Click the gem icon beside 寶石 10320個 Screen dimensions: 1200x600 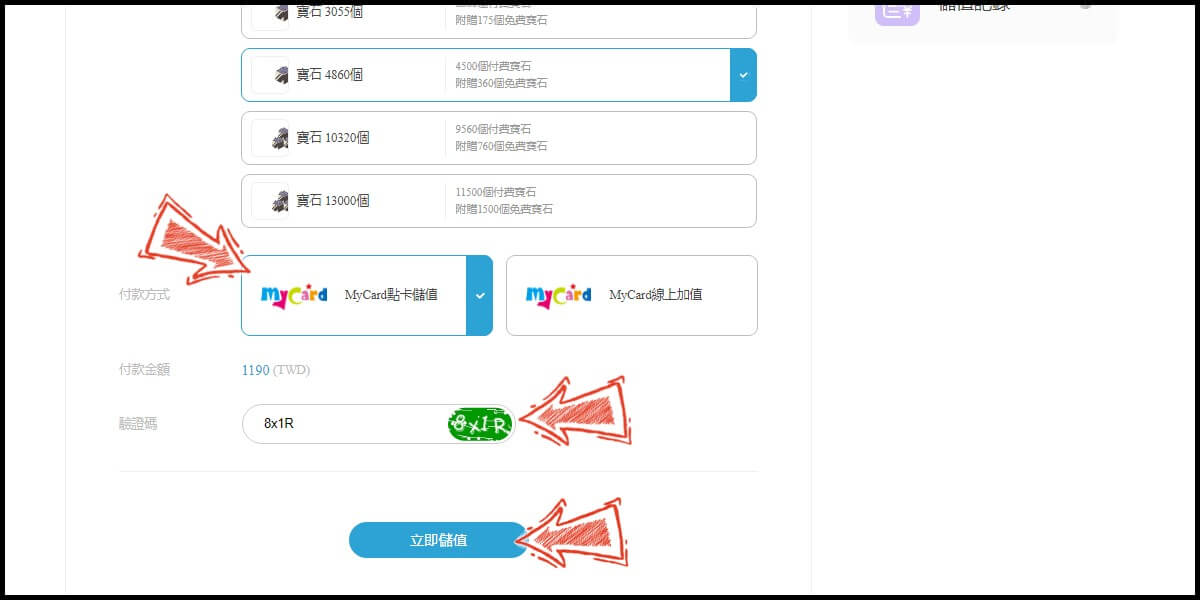tap(271, 138)
